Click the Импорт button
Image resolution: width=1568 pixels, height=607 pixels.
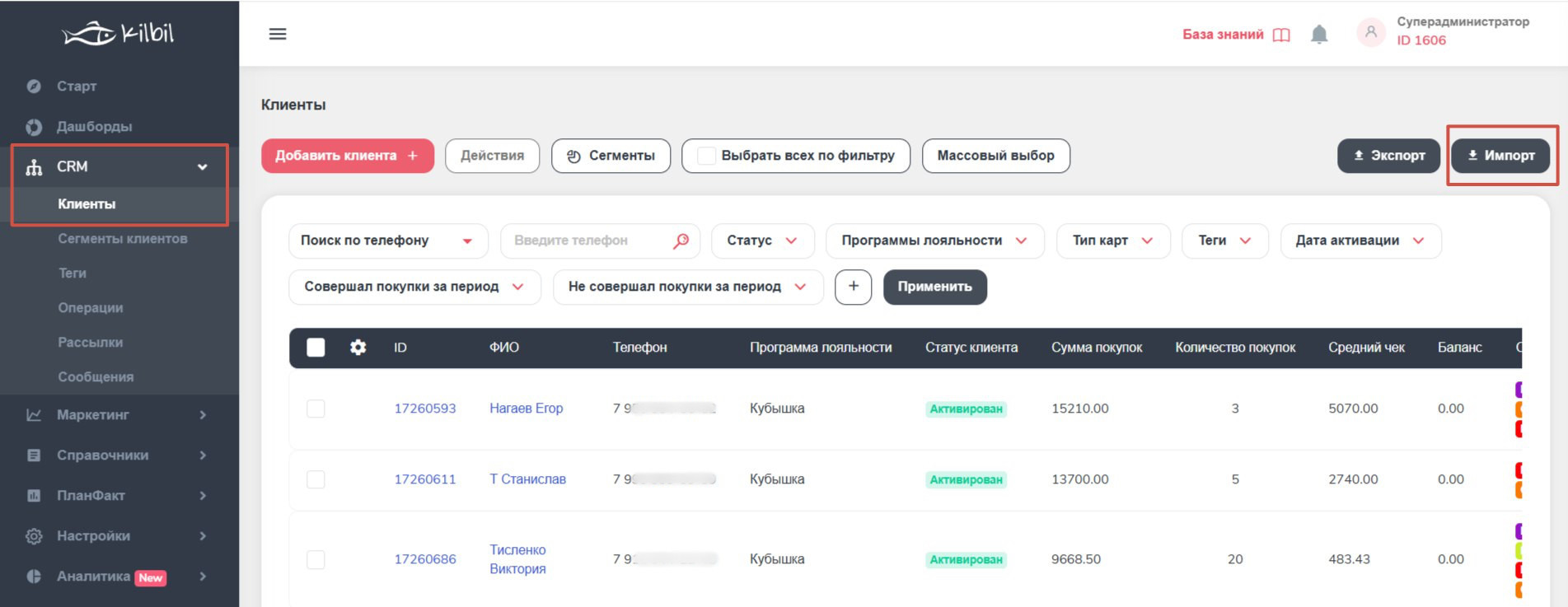pos(1500,156)
